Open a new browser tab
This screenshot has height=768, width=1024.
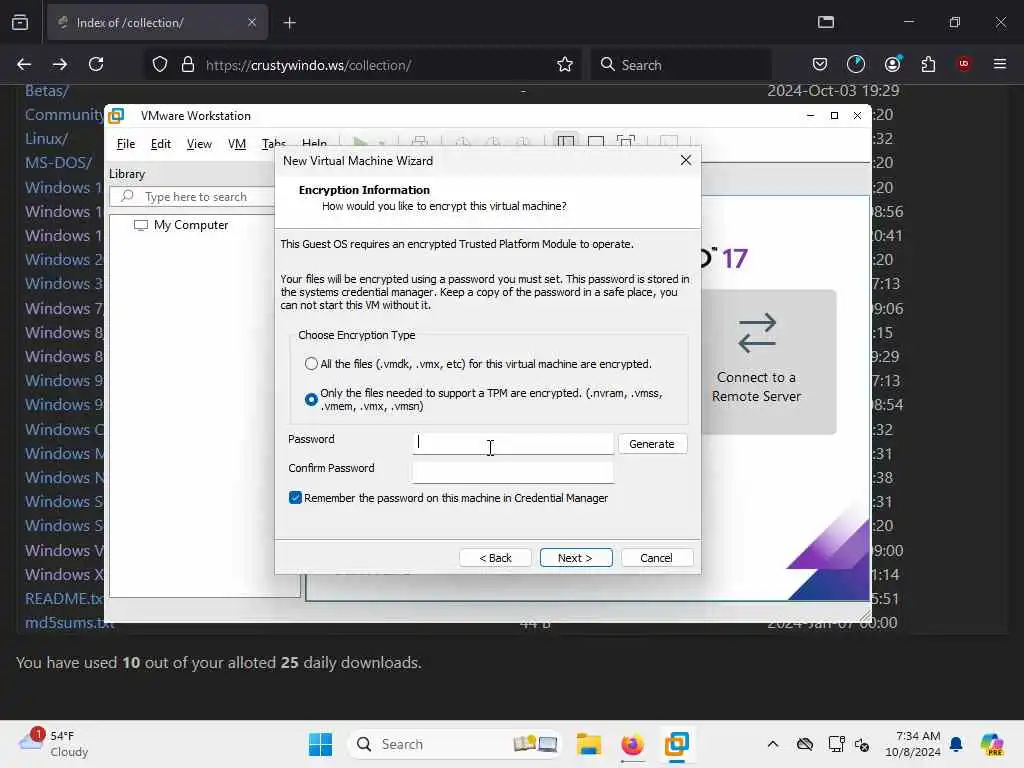click(x=290, y=23)
